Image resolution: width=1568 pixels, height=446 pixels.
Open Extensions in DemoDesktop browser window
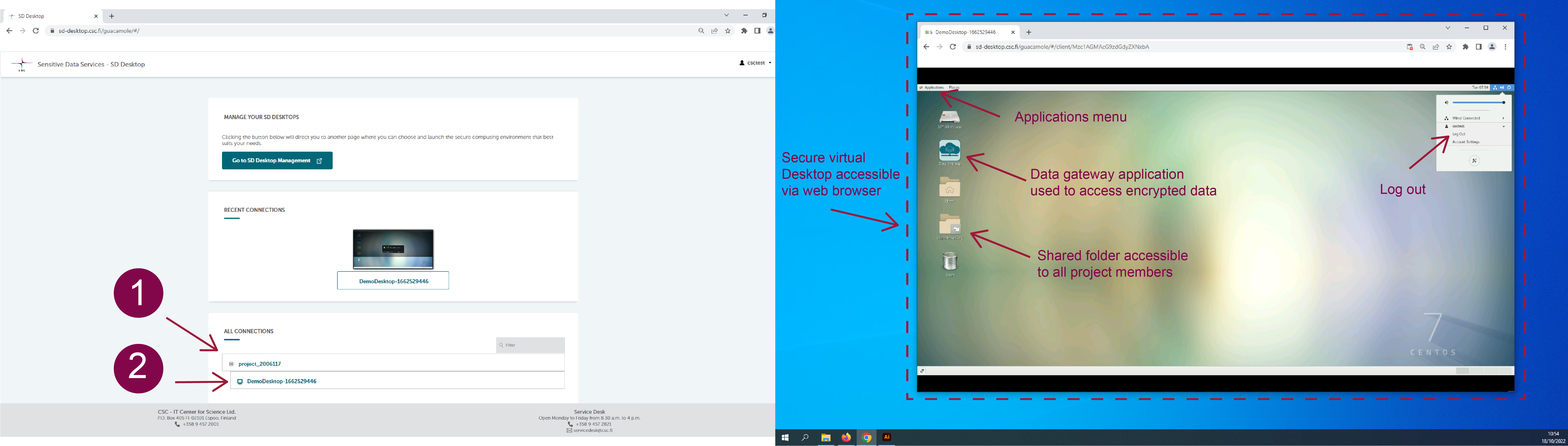(1466, 47)
